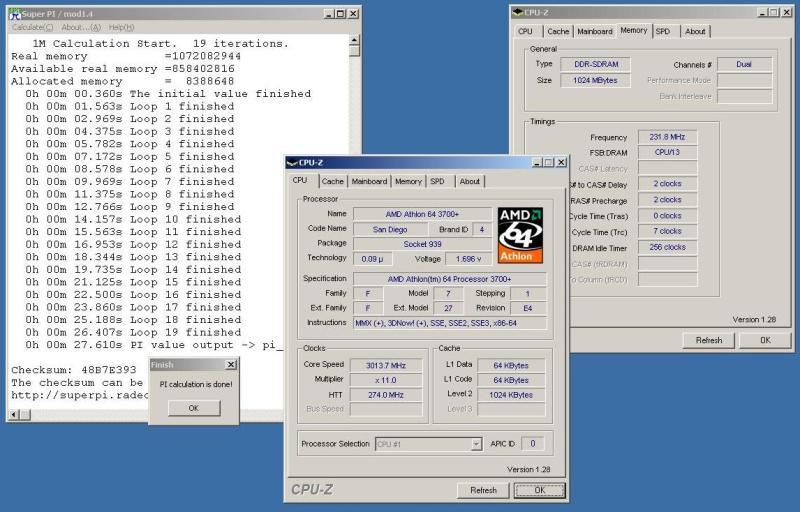Switch to Memory tab in front CPU-Z
Image resolution: width=800 pixels, height=512 pixels.
pyautogui.click(x=408, y=182)
